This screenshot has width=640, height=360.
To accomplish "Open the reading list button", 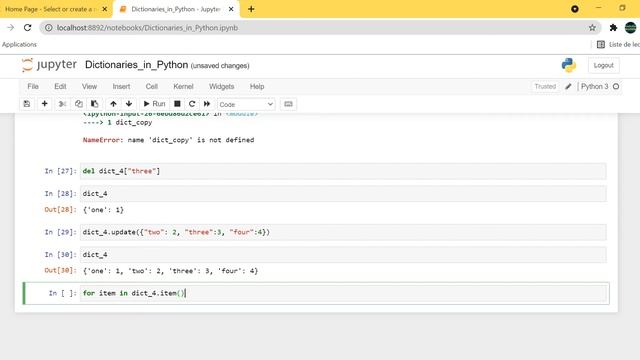I will tap(618, 44).
